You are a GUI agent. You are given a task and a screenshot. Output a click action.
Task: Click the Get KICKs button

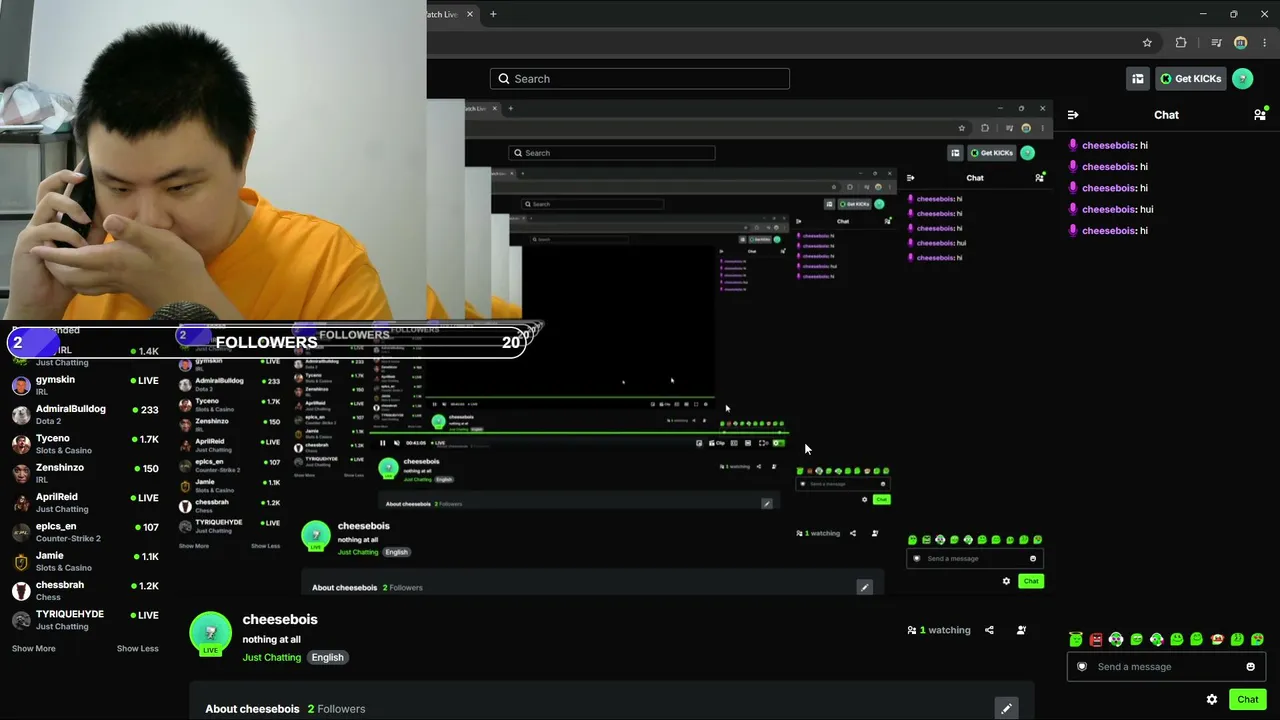coord(1191,79)
